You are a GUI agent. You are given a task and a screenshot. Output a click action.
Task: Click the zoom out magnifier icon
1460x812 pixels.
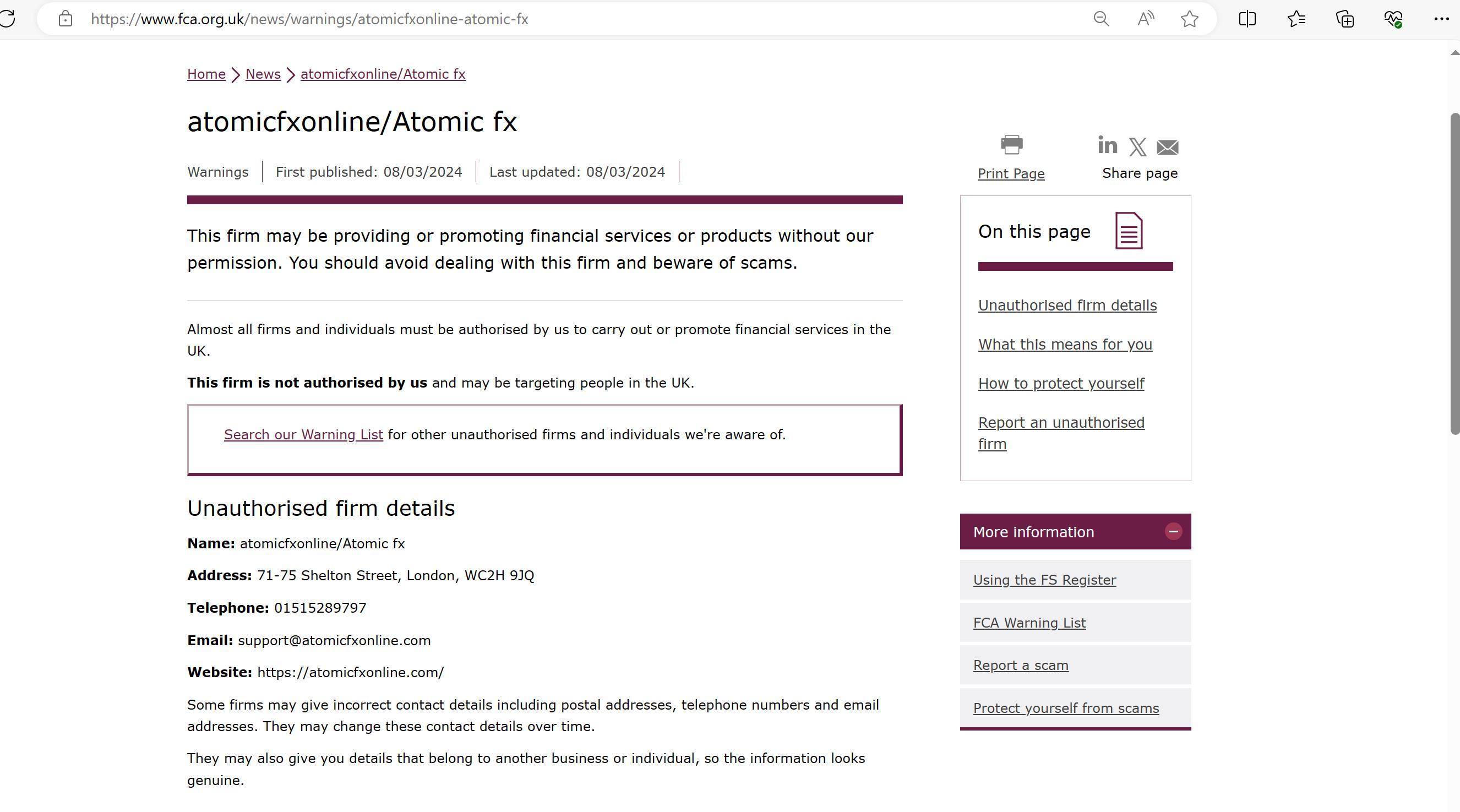1101,19
